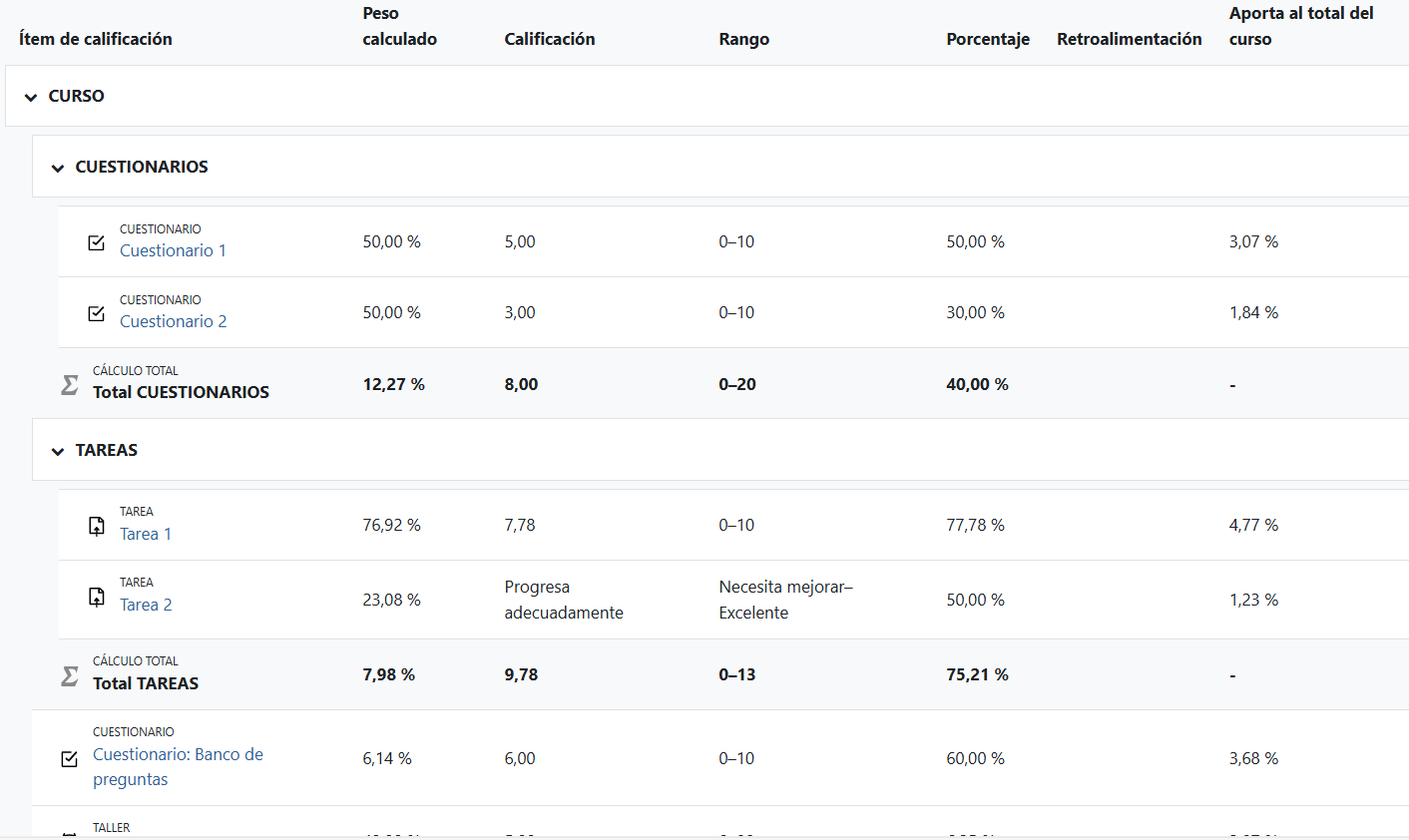Click the sigma icon for Total CUESTIONARIOS

(70, 384)
